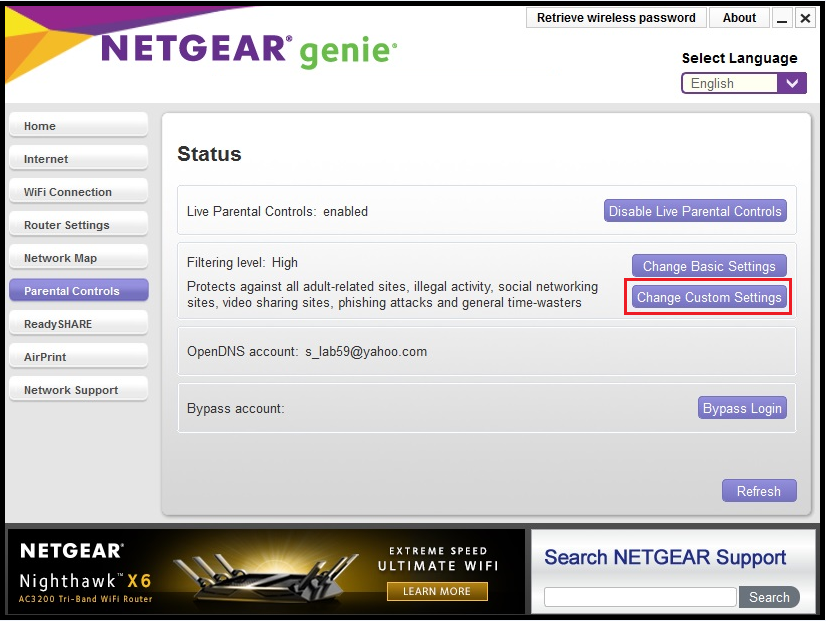This screenshot has height=621, width=826.
Task: Click Retrieve wireless password button
Action: 616,18
